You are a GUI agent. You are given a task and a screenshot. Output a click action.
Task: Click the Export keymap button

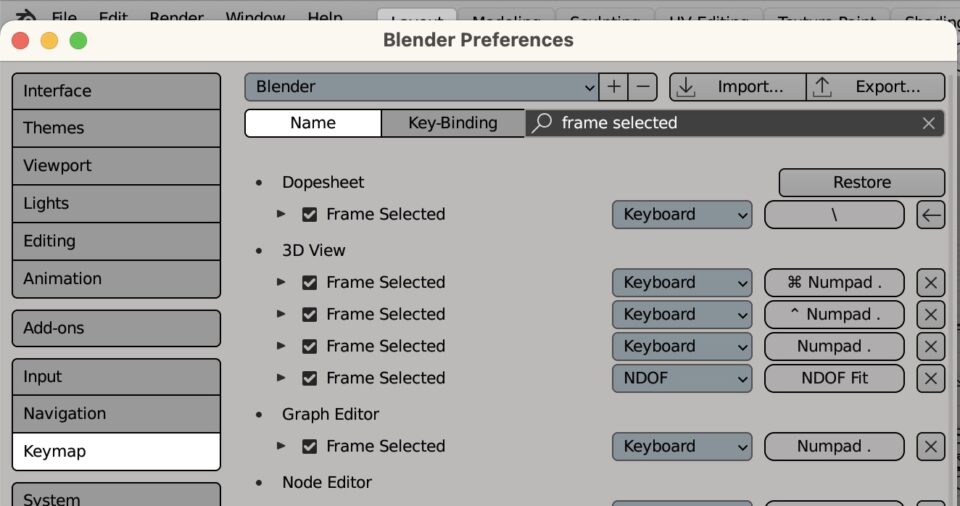coord(875,87)
